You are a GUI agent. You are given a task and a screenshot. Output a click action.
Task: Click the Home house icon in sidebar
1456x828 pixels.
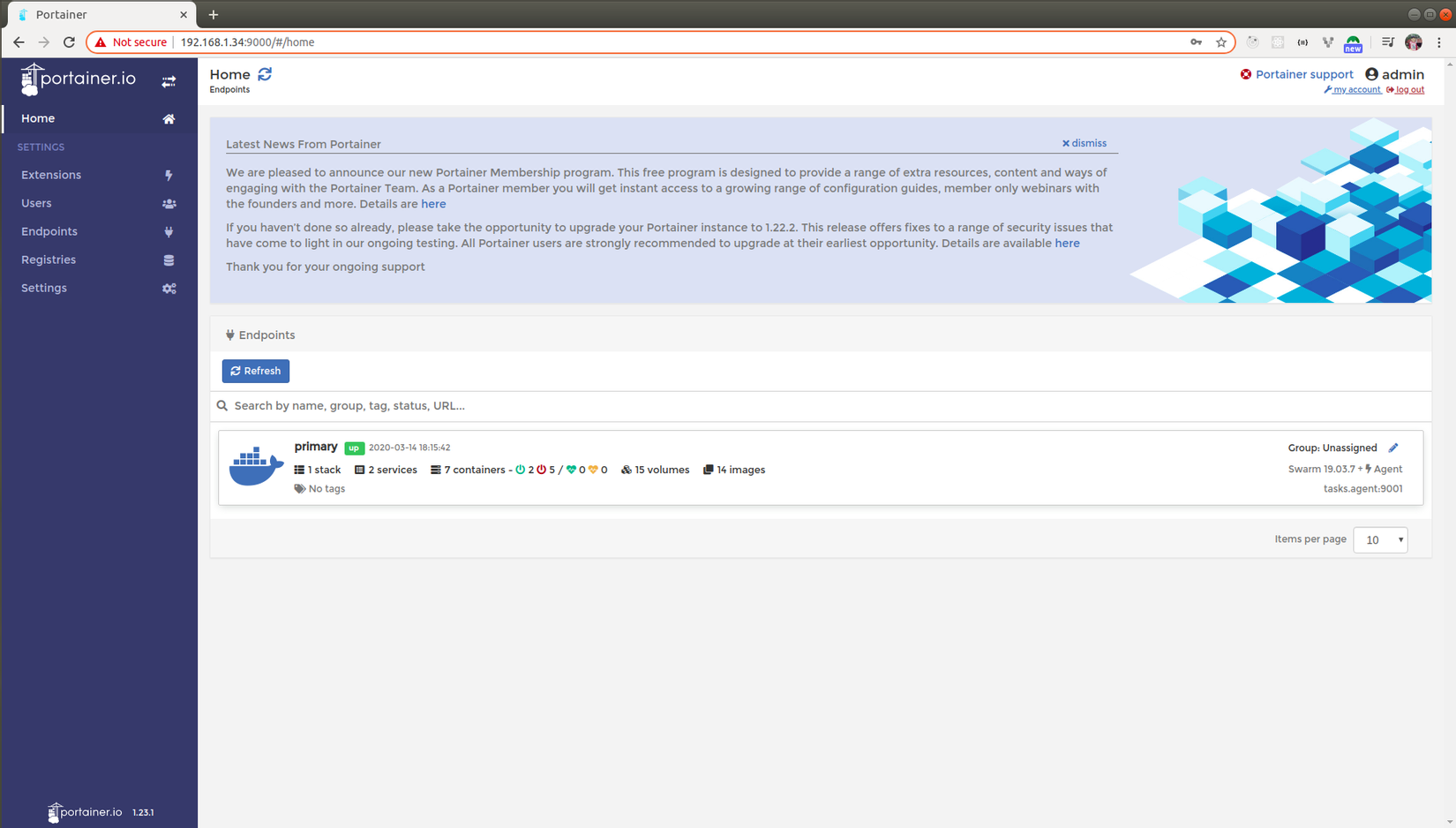pos(169,119)
